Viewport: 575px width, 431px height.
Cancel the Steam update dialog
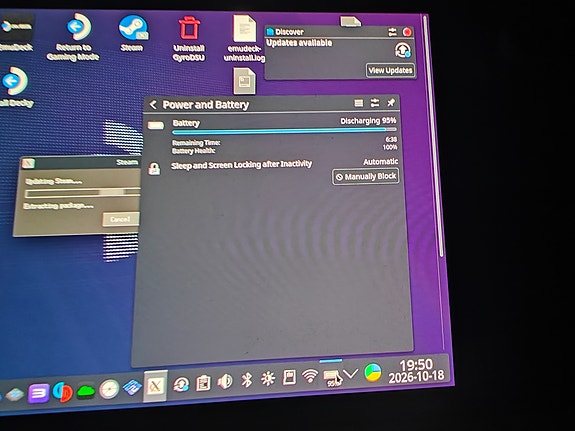[120, 219]
